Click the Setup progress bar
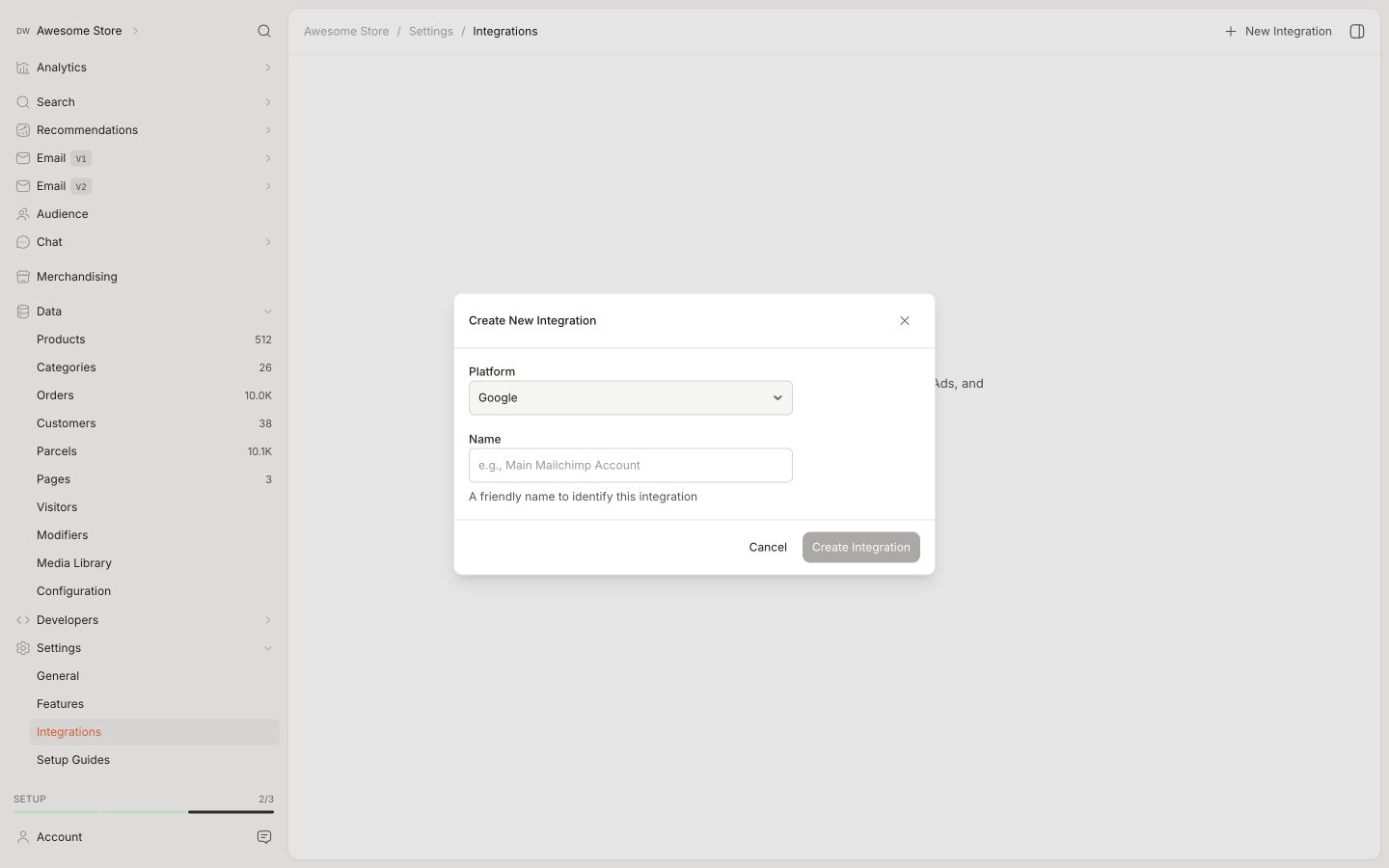Viewport: 1389px width, 868px height. pos(144,812)
